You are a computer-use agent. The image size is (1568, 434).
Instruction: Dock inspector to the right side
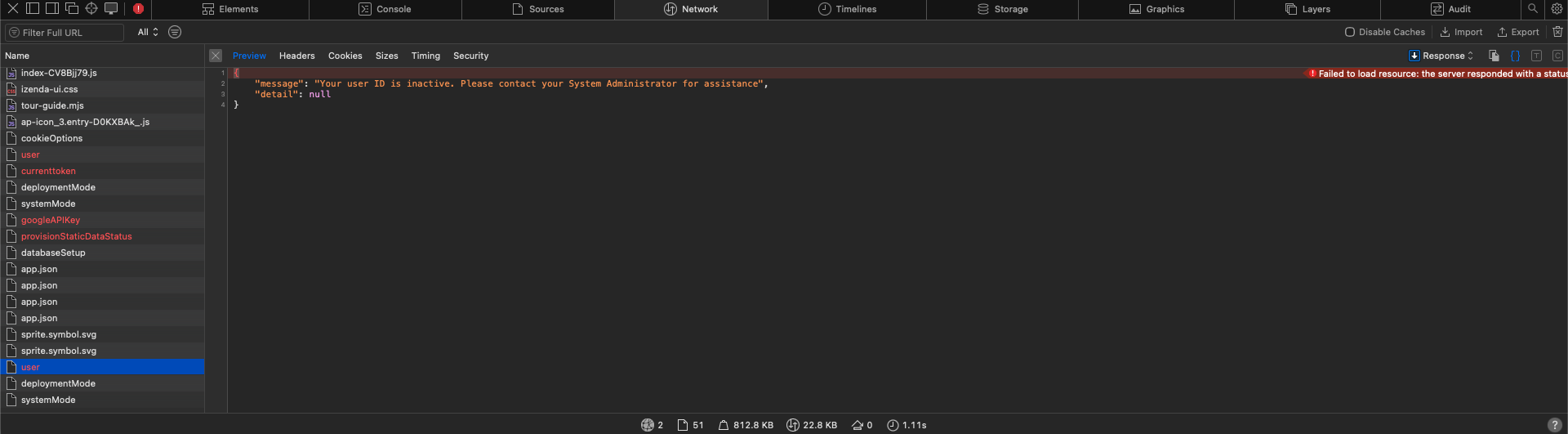[x=52, y=9]
